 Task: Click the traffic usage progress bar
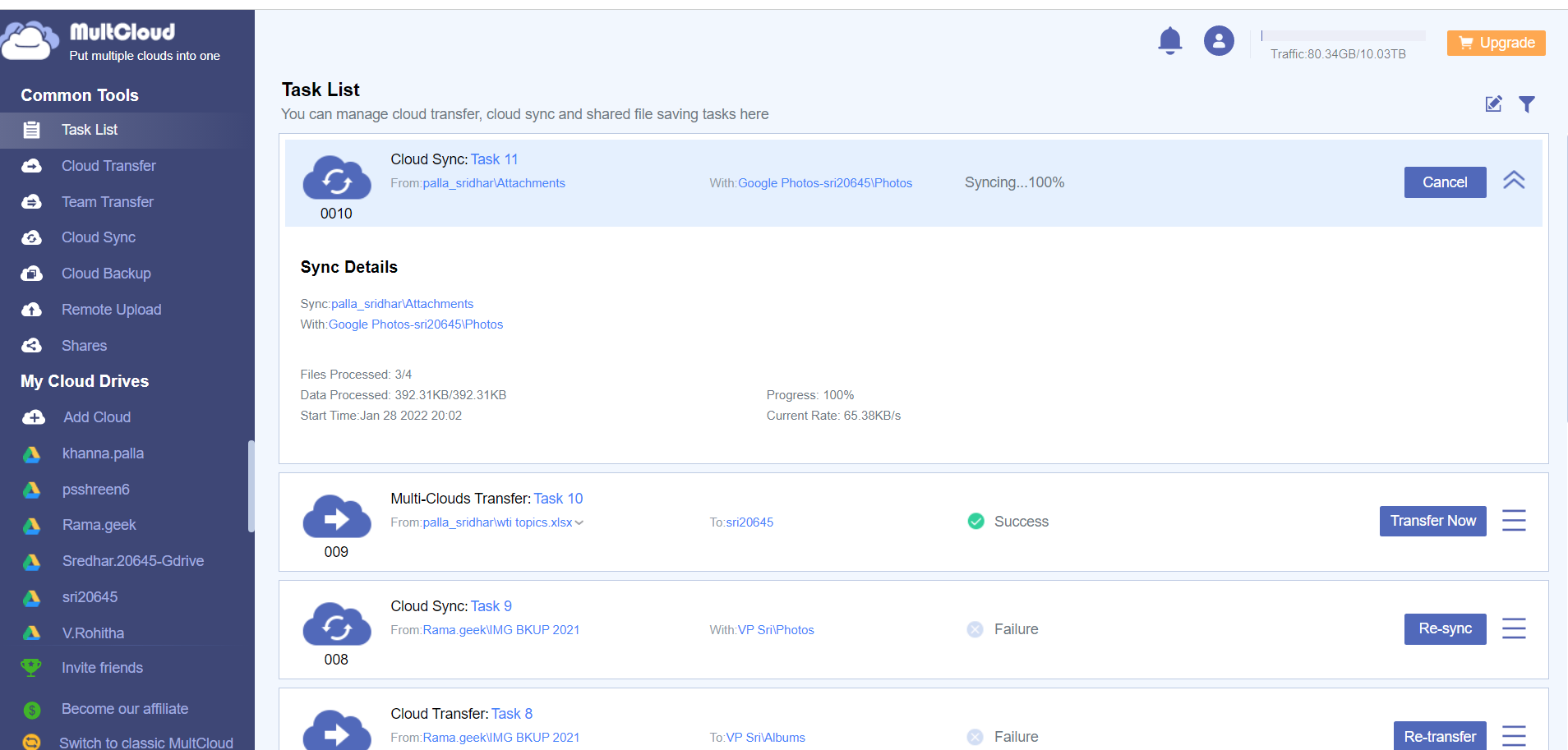pyautogui.click(x=1343, y=35)
